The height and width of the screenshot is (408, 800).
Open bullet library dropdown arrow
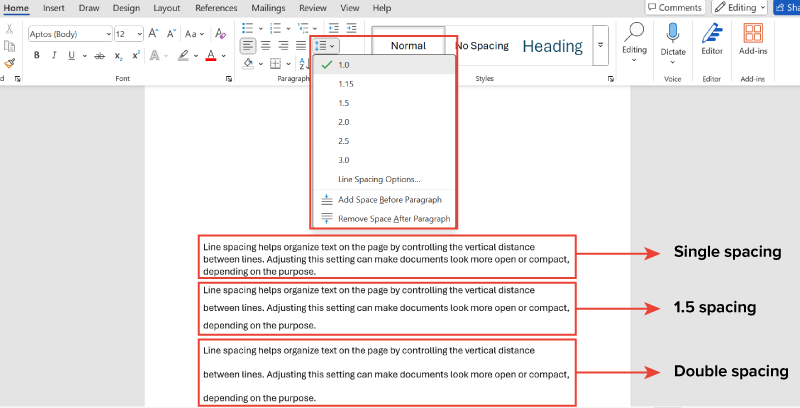261,29
